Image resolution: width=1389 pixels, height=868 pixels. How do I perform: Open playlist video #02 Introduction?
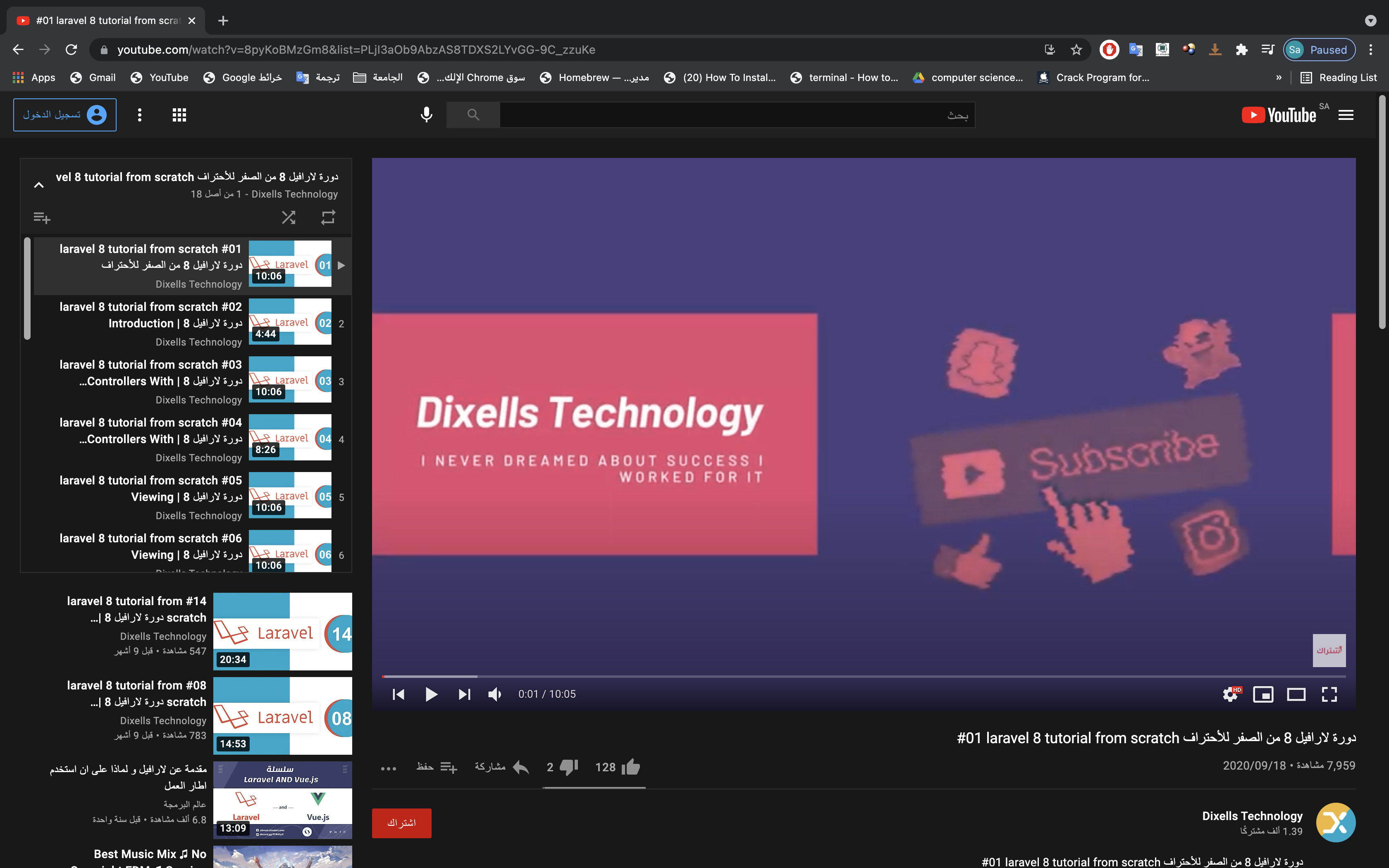click(x=193, y=323)
